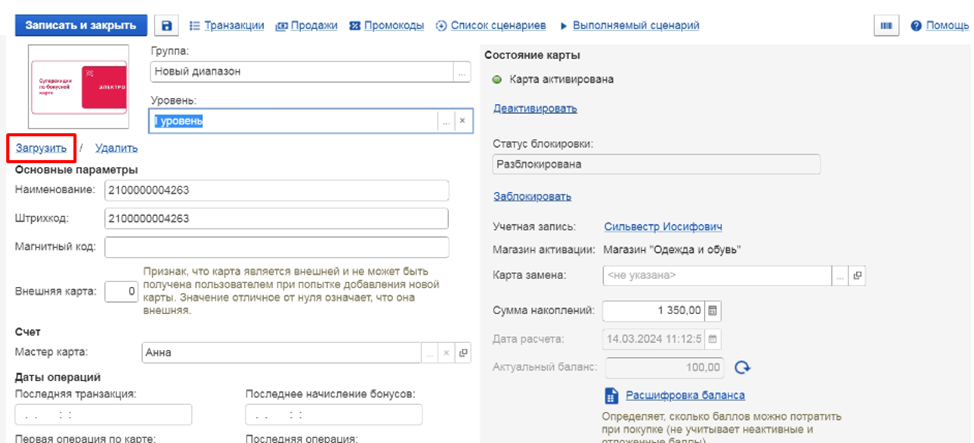Open the Продажи page
This screenshot has height=443, width=974.
(314, 25)
